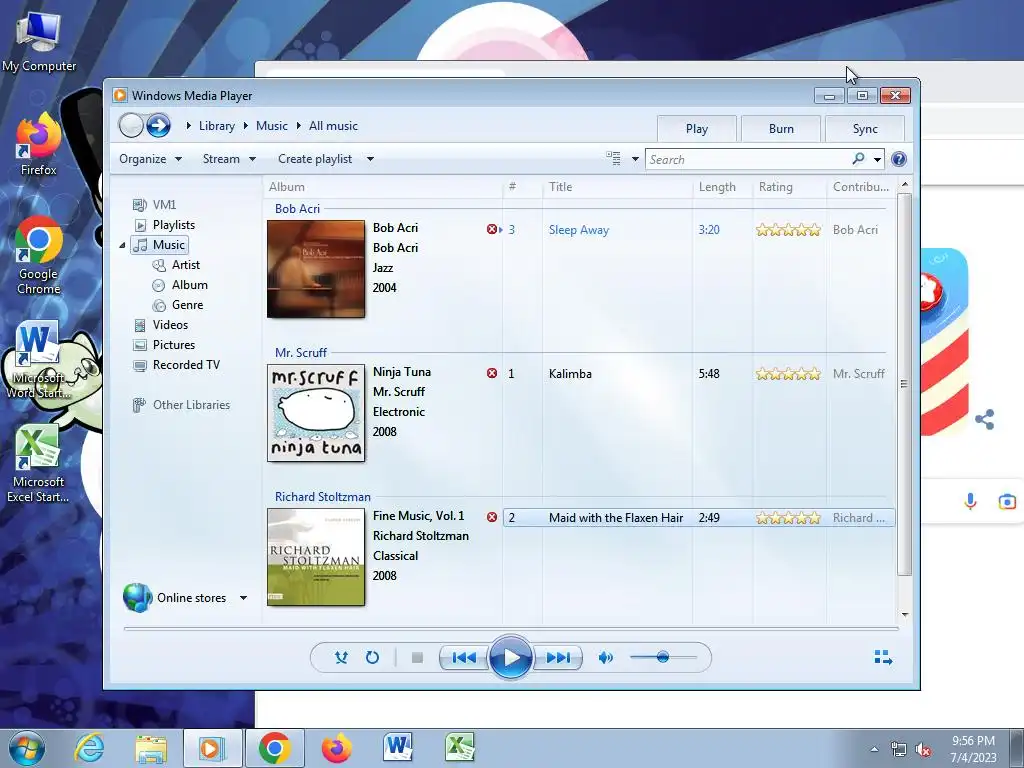Collapse the Music tree node
1024x768 pixels.
click(122, 246)
